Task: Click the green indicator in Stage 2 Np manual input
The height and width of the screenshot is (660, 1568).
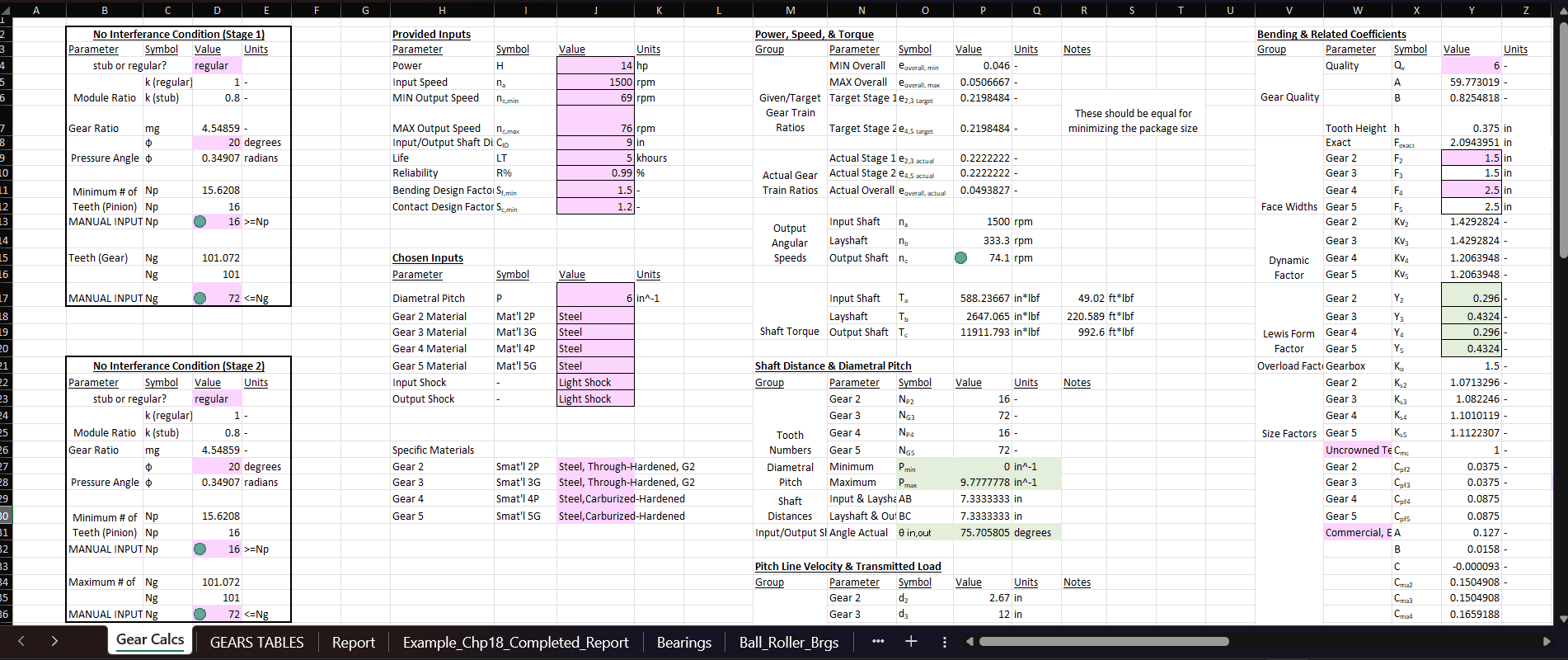Action: pyautogui.click(x=200, y=549)
